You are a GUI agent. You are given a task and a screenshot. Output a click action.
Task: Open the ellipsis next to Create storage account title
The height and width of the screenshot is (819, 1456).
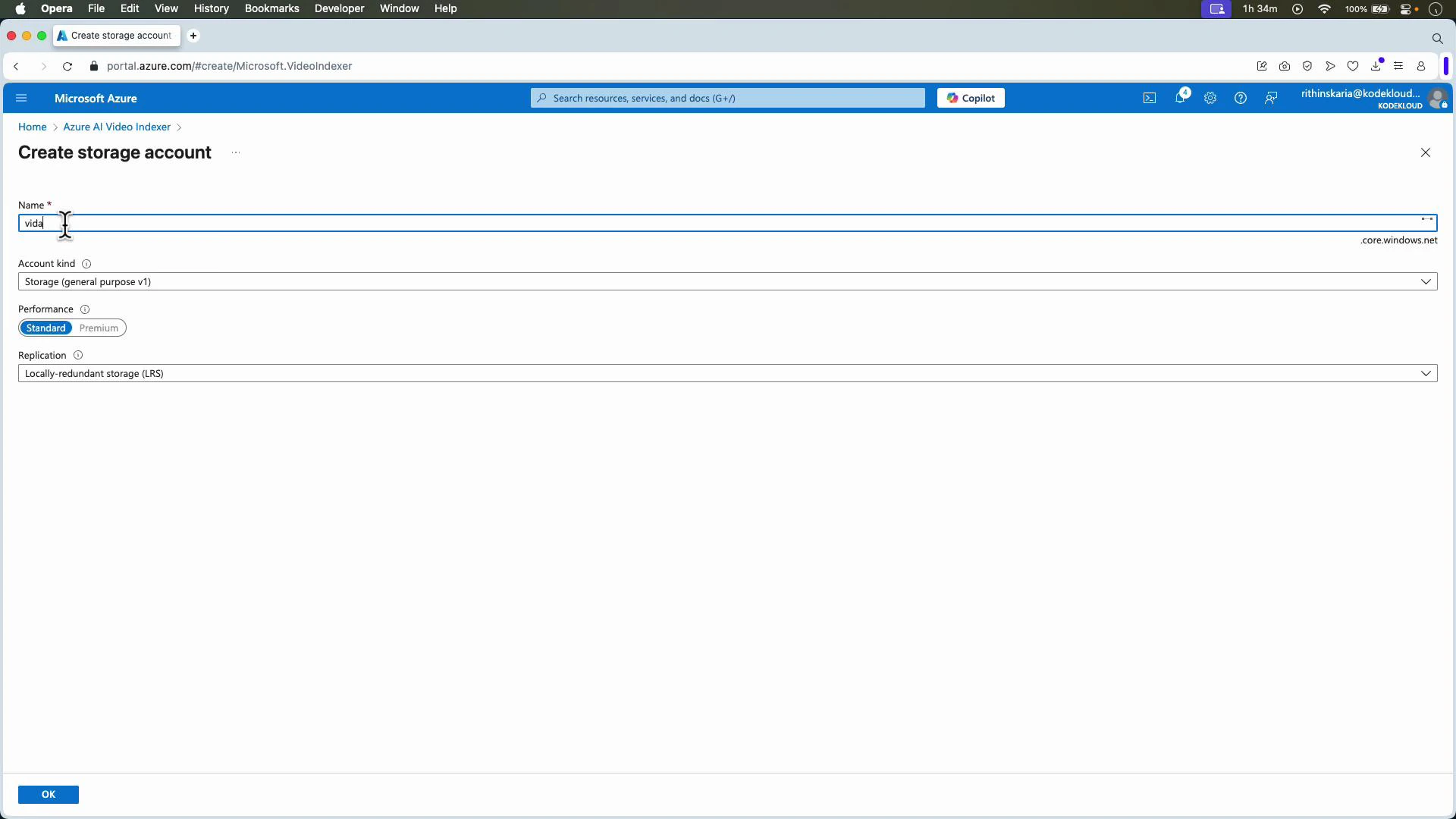(x=236, y=152)
